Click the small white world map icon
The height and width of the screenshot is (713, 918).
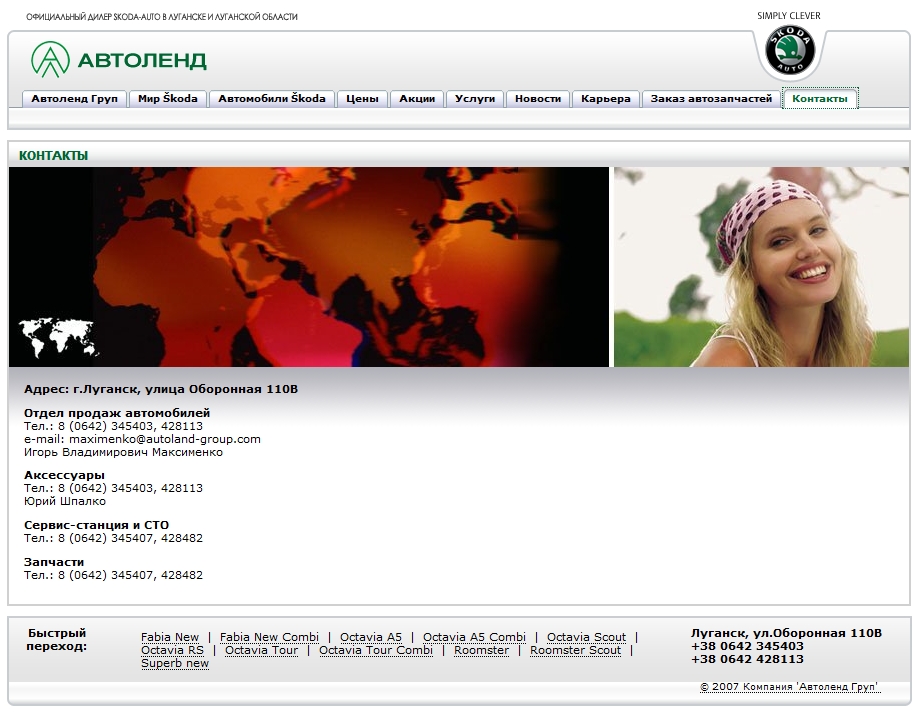tap(58, 338)
